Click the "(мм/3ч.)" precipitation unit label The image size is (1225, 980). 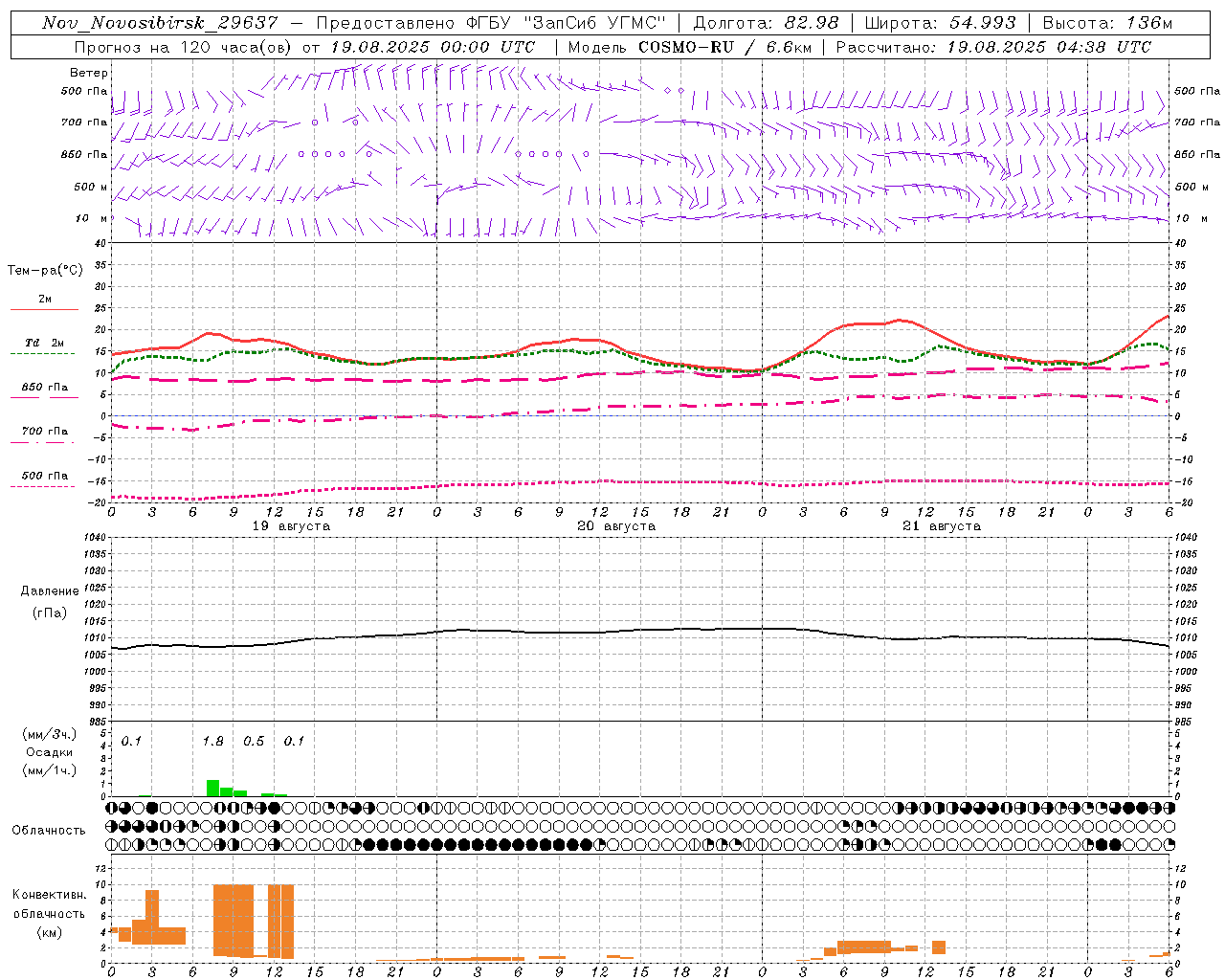tap(49, 734)
